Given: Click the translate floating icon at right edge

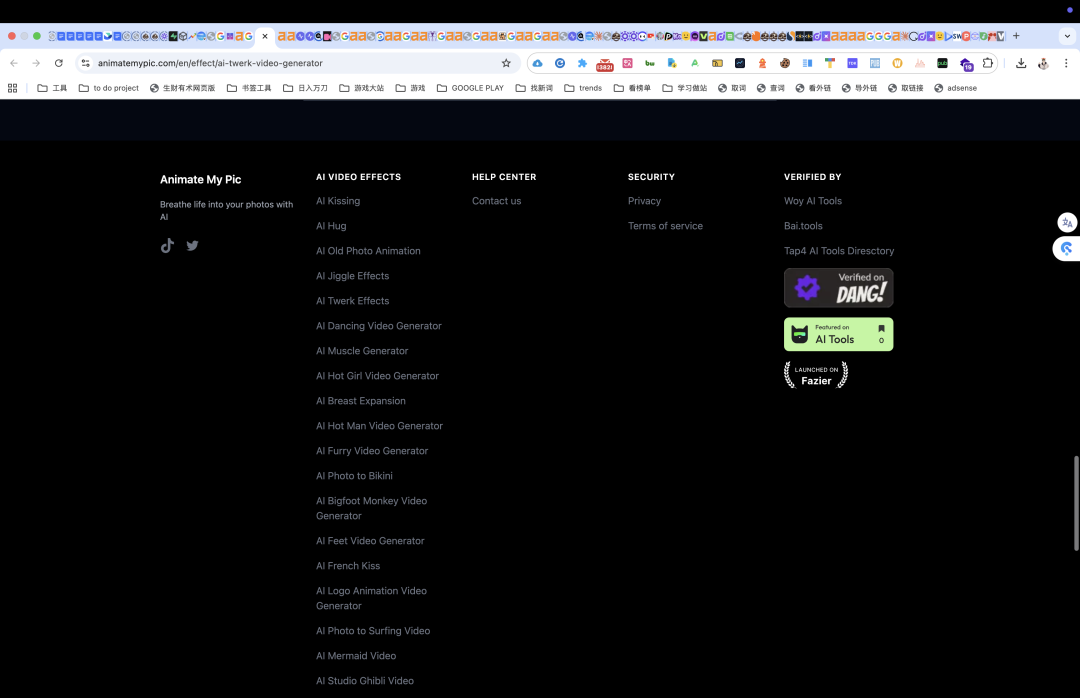Looking at the screenshot, I should click(1067, 222).
